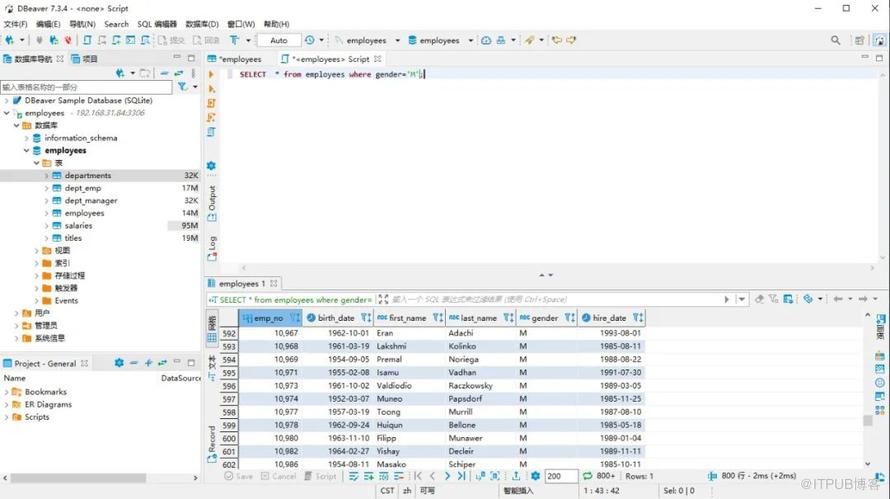890x499 pixels.
Task: Click the global search magnifier icon
Action: pos(836,40)
